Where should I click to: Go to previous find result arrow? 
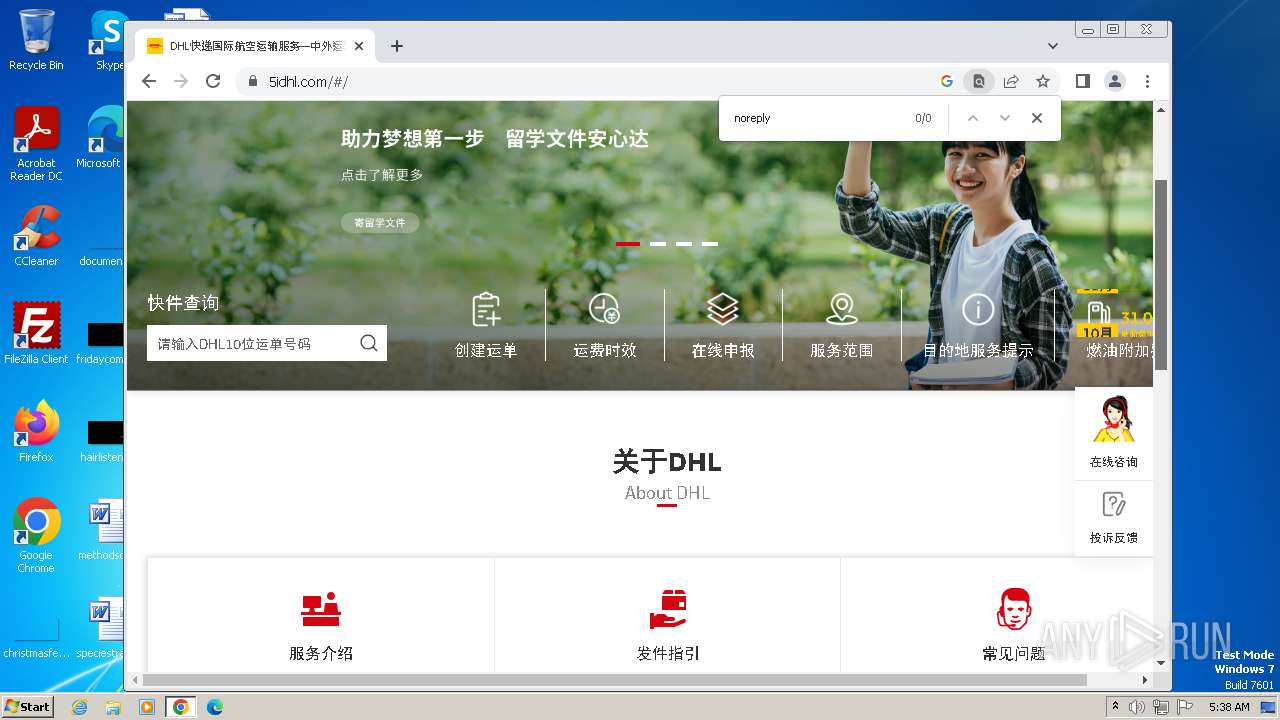coord(973,118)
